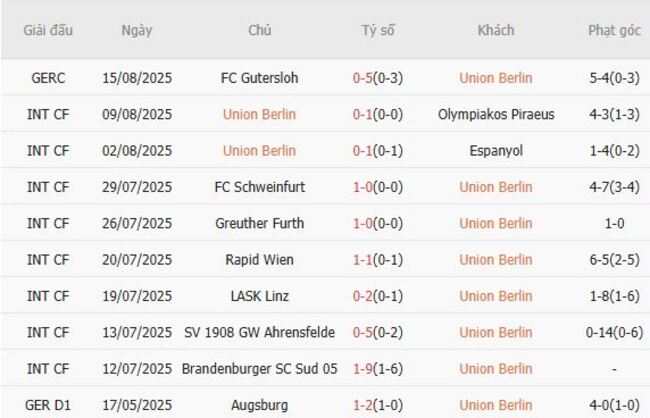The width and height of the screenshot is (650, 418).
Task: Click the LASK Linz team name
Action: coord(259,296)
